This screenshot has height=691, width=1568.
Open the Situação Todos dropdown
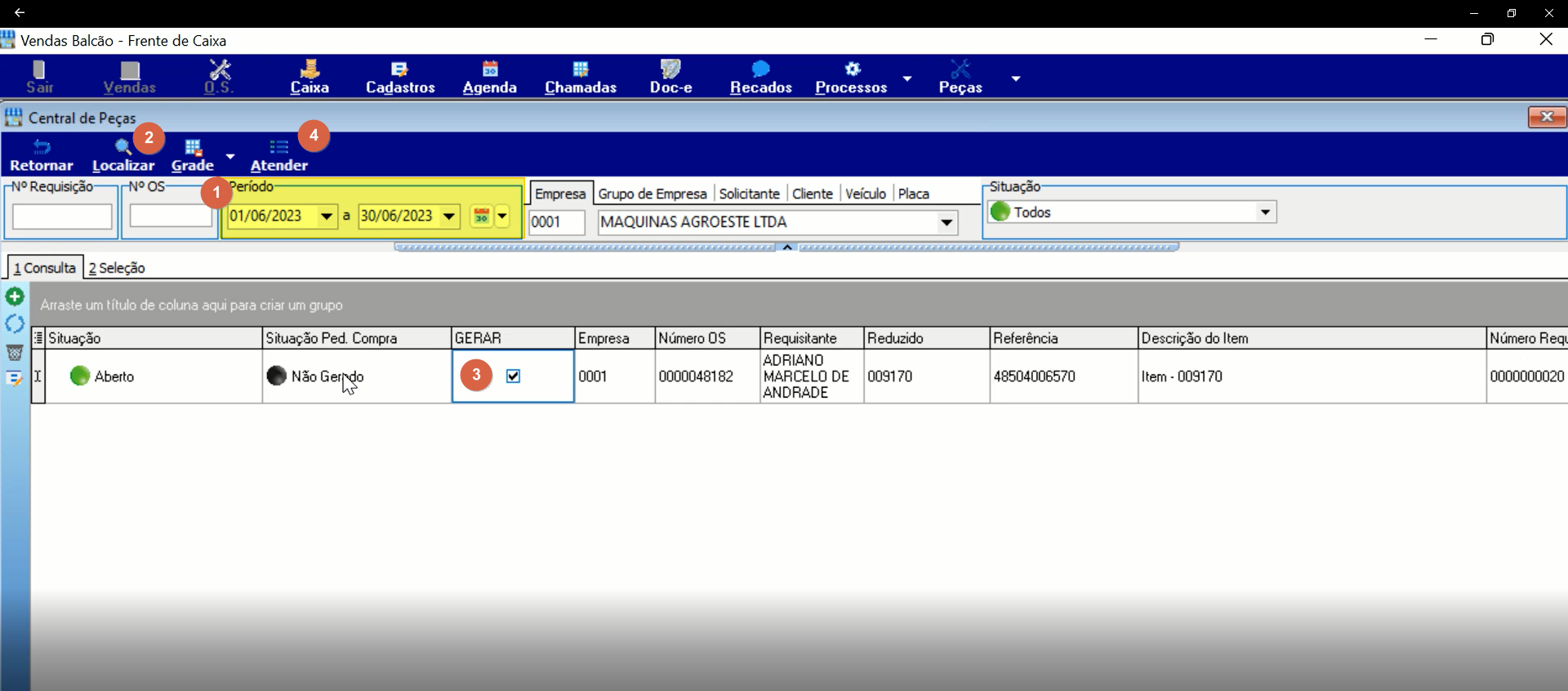tap(1265, 212)
